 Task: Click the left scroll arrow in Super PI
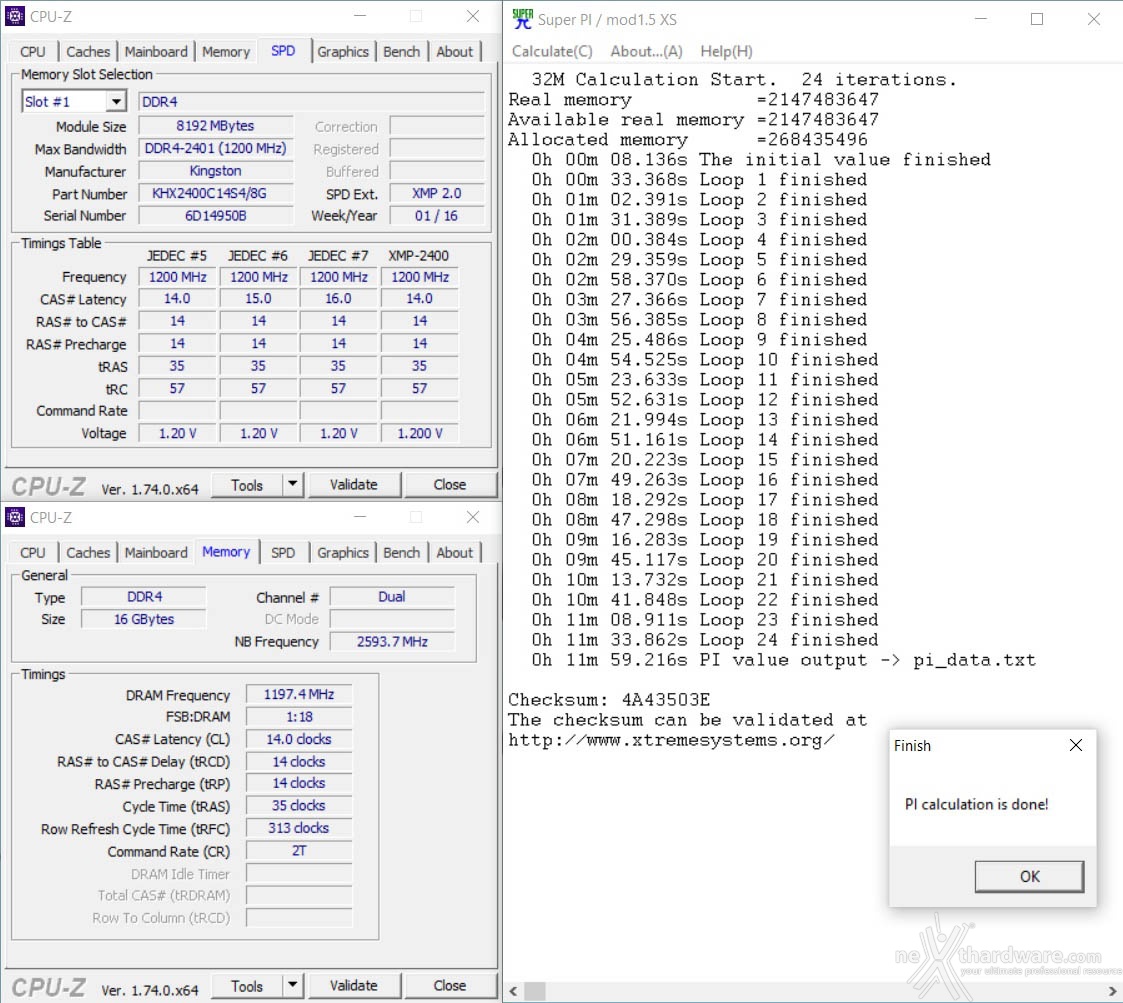pyautogui.click(x=513, y=991)
